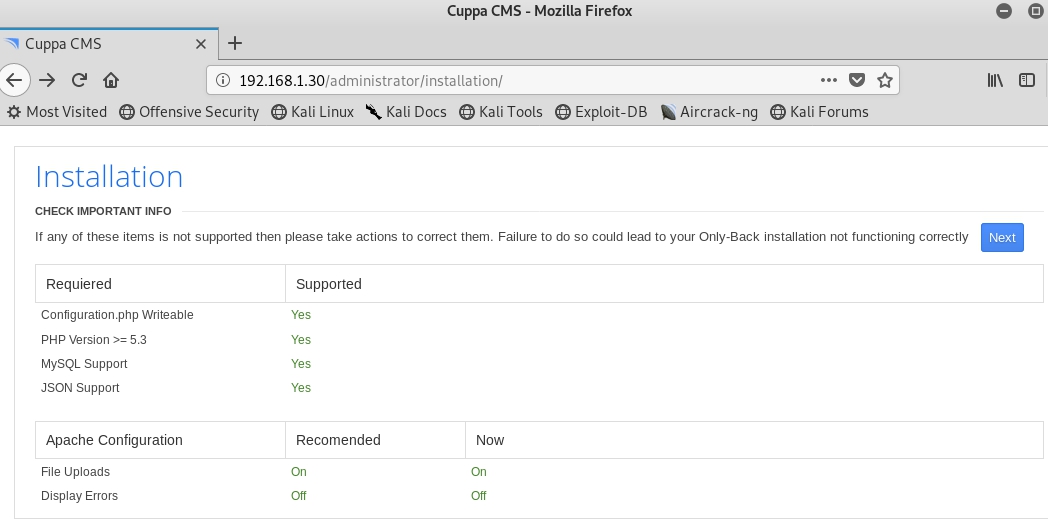Toggle the sidebar view icon
Screen dimensions: 1048x524
[x=1027, y=80]
